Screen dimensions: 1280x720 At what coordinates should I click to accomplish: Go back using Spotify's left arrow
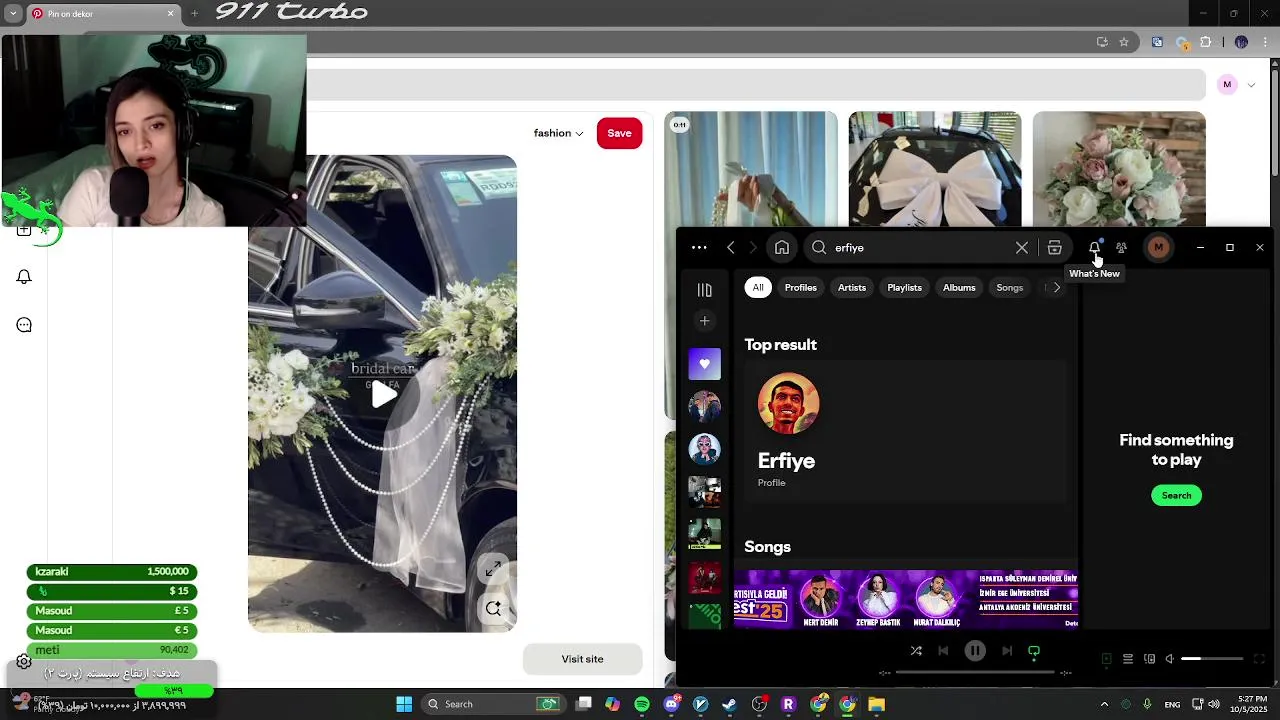731,248
